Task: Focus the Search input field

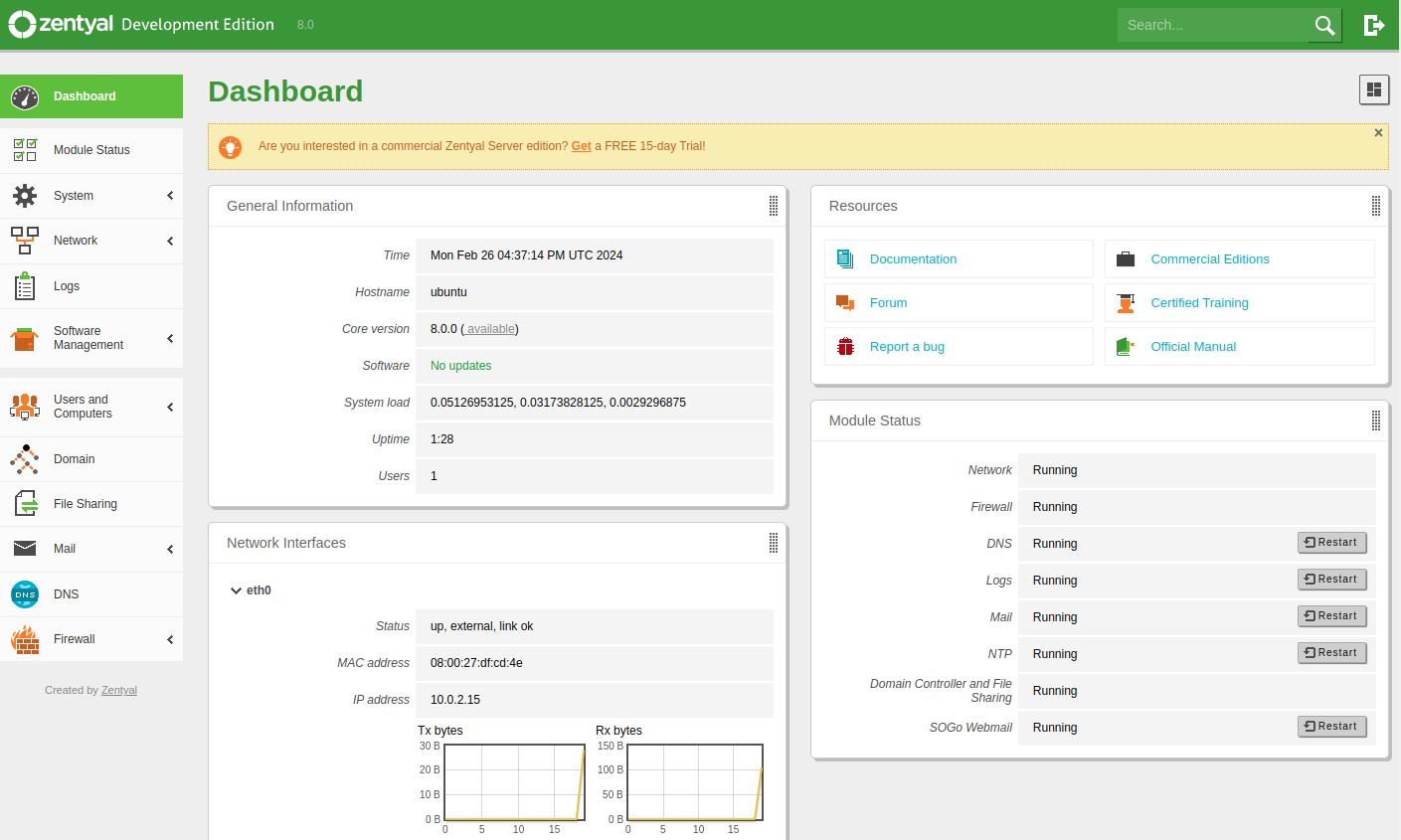Action: (1213, 25)
